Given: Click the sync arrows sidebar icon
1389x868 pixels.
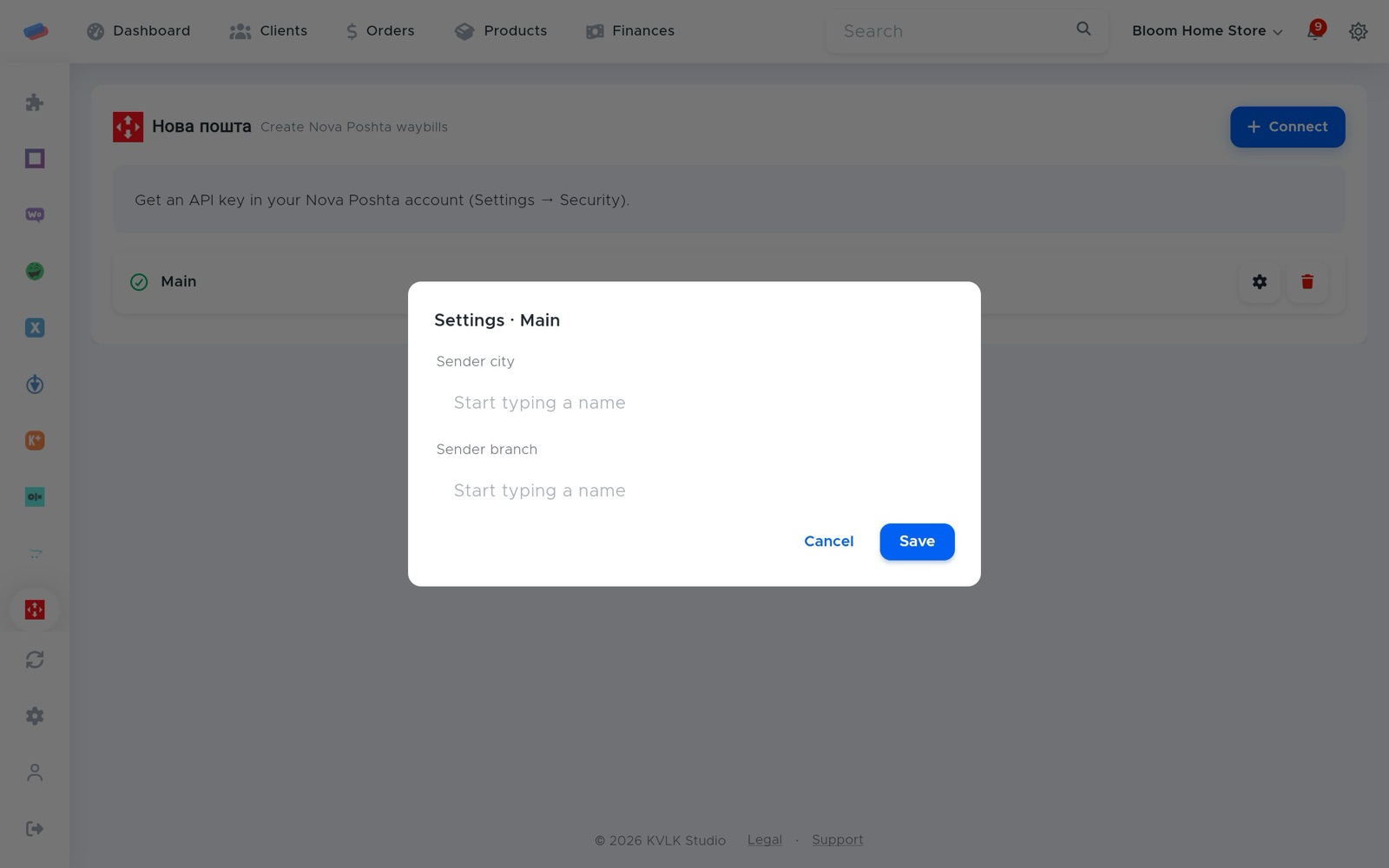Looking at the screenshot, I should (x=35, y=660).
